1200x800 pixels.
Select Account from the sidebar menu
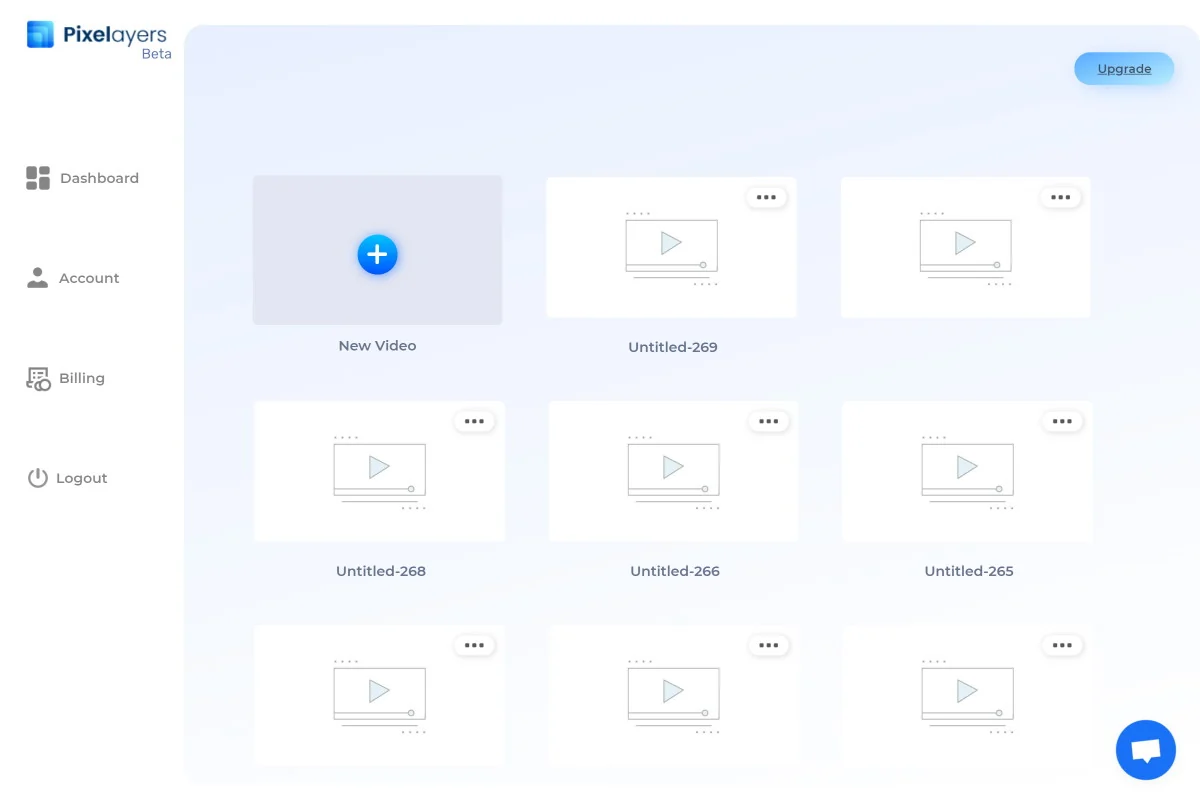coord(89,277)
